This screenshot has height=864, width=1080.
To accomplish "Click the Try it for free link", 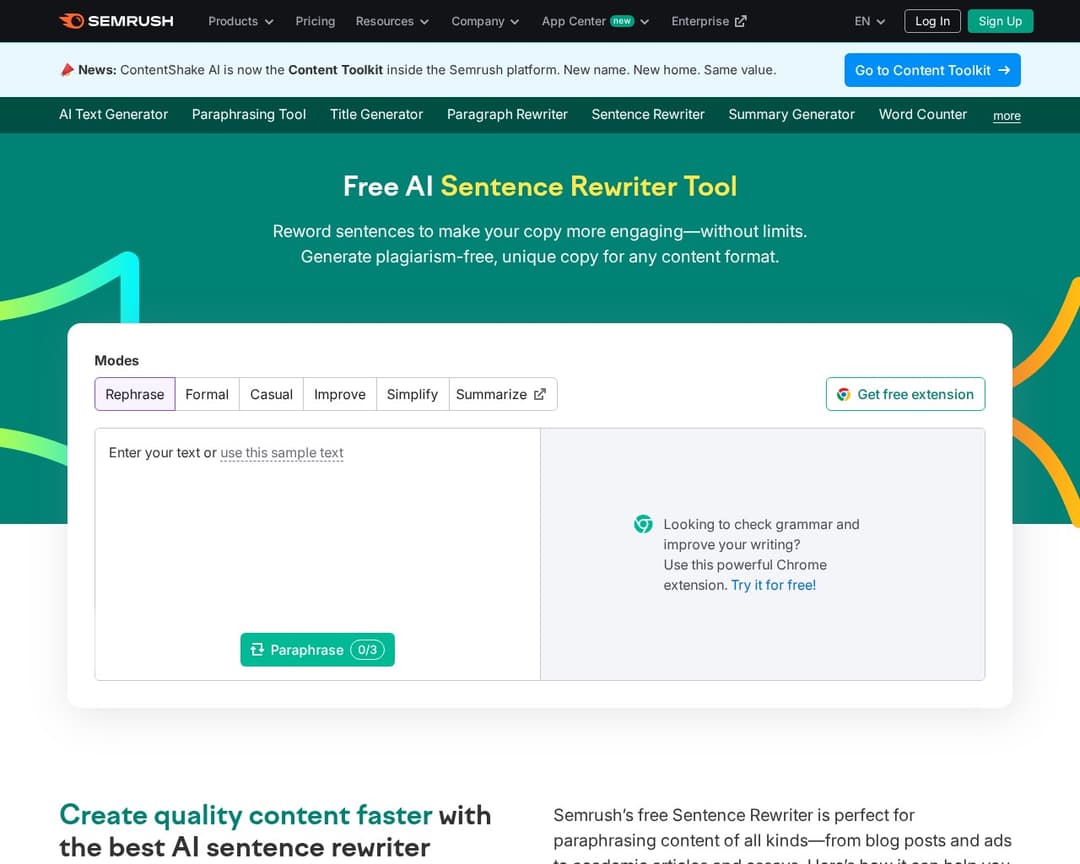I will (x=773, y=585).
